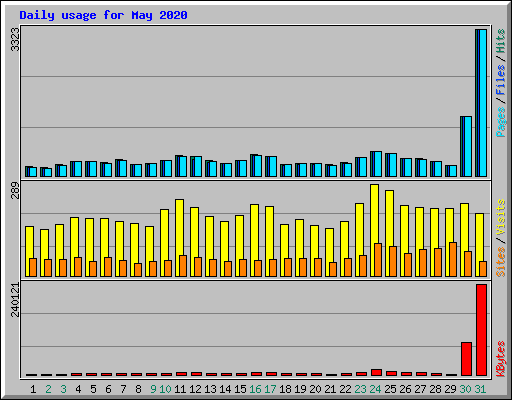The image size is (512, 400).
Task: Click day 9 on the x-axis
Action: tap(153, 389)
